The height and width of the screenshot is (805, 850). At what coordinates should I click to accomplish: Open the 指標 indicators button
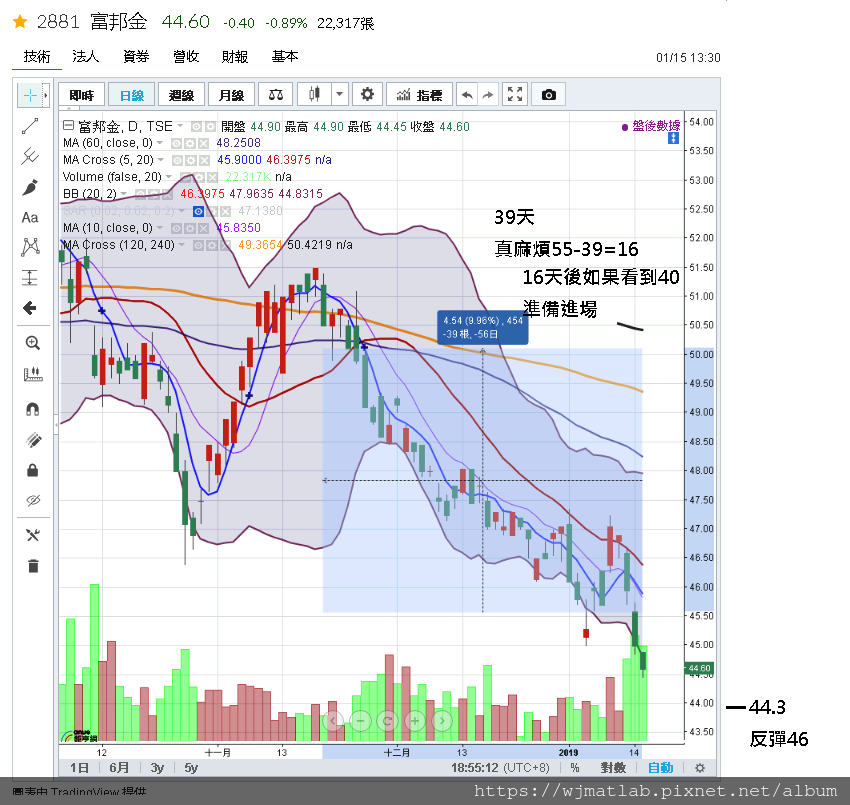click(x=419, y=95)
